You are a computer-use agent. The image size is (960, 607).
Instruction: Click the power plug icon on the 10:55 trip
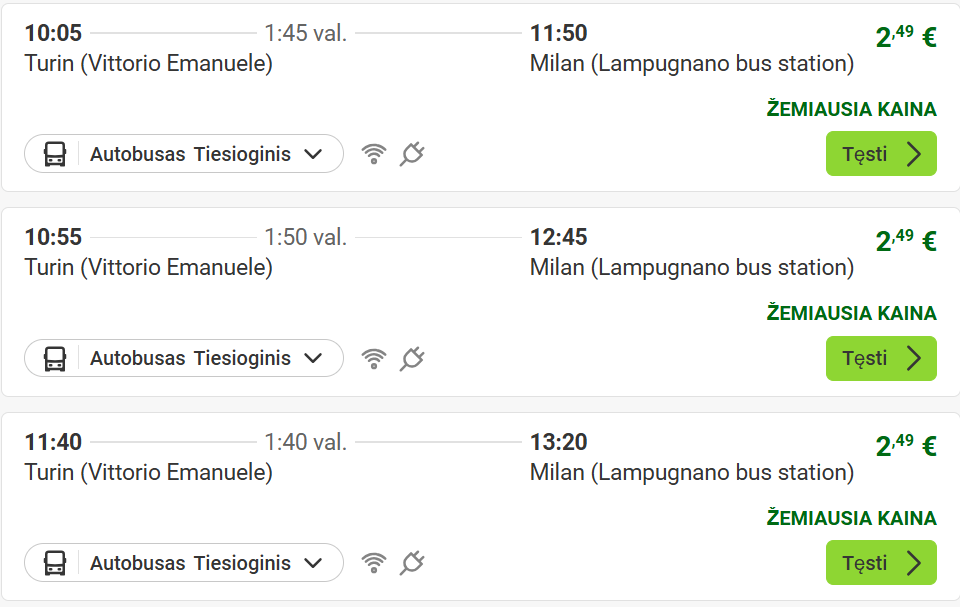[x=412, y=358]
